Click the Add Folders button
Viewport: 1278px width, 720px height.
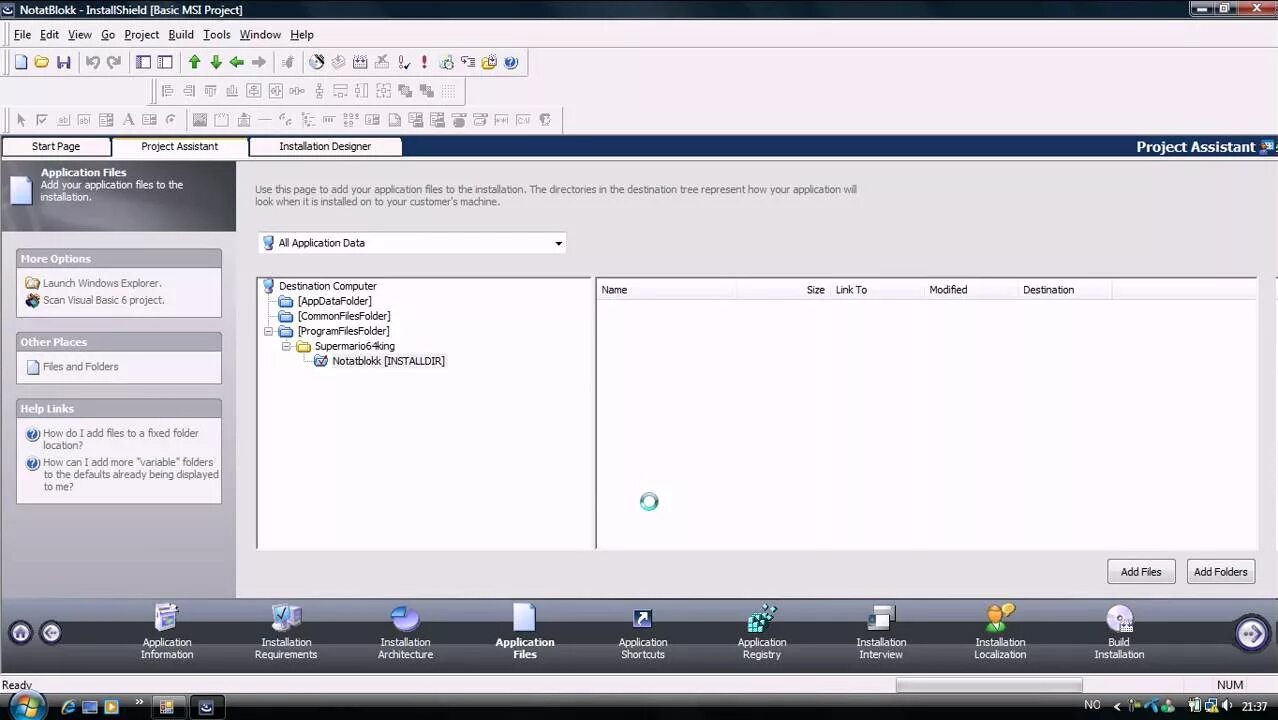(x=1221, y=572)
